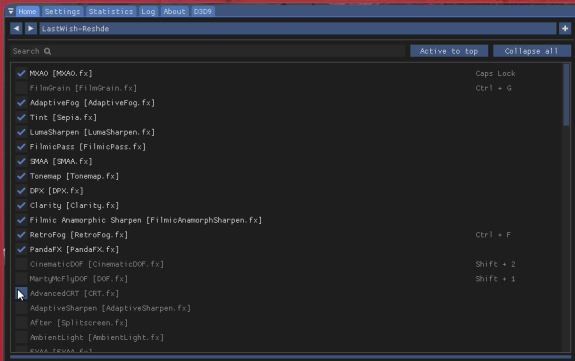Open the D3D9 tab
575x361 pixels.
[202, 11]
